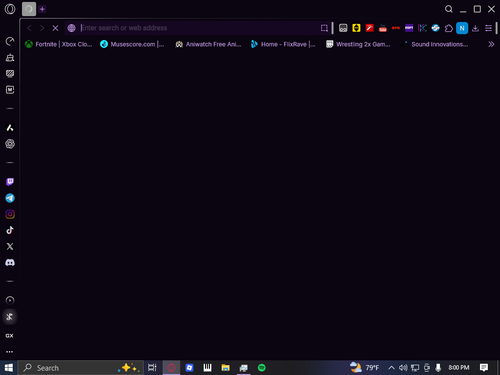The width and height of the screenshot is (500, 375).
Task: Take a snapshot with the capture icon
Action: pyautogui.click(x=324, y=28)
